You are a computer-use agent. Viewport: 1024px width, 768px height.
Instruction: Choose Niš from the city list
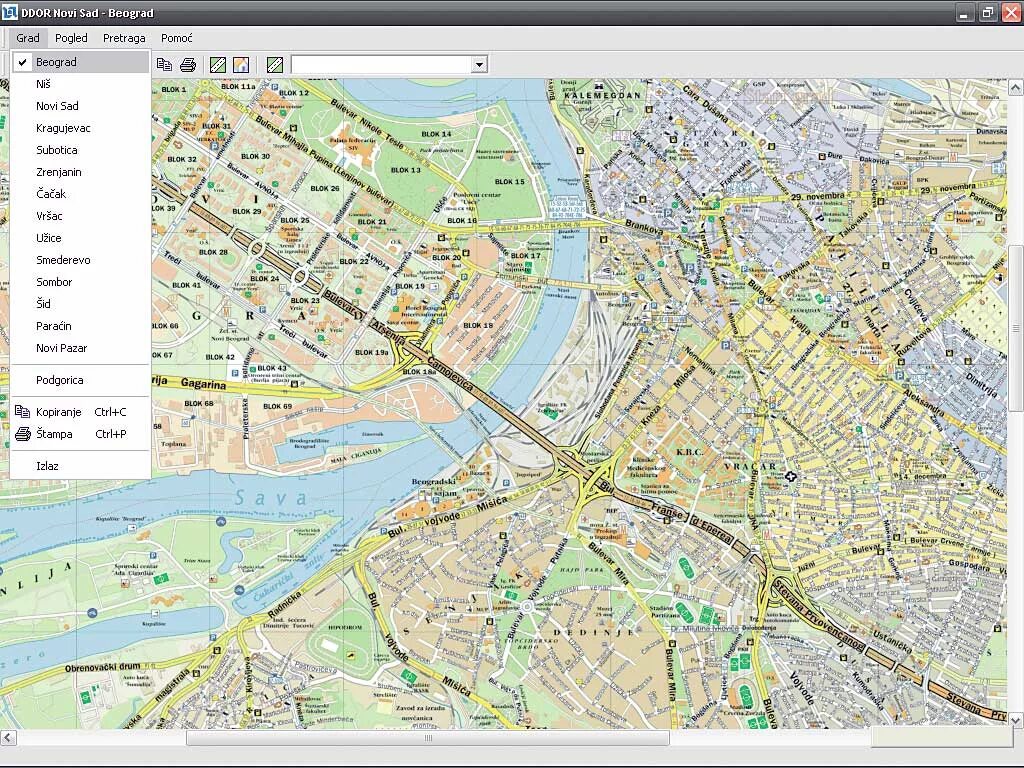80,84
